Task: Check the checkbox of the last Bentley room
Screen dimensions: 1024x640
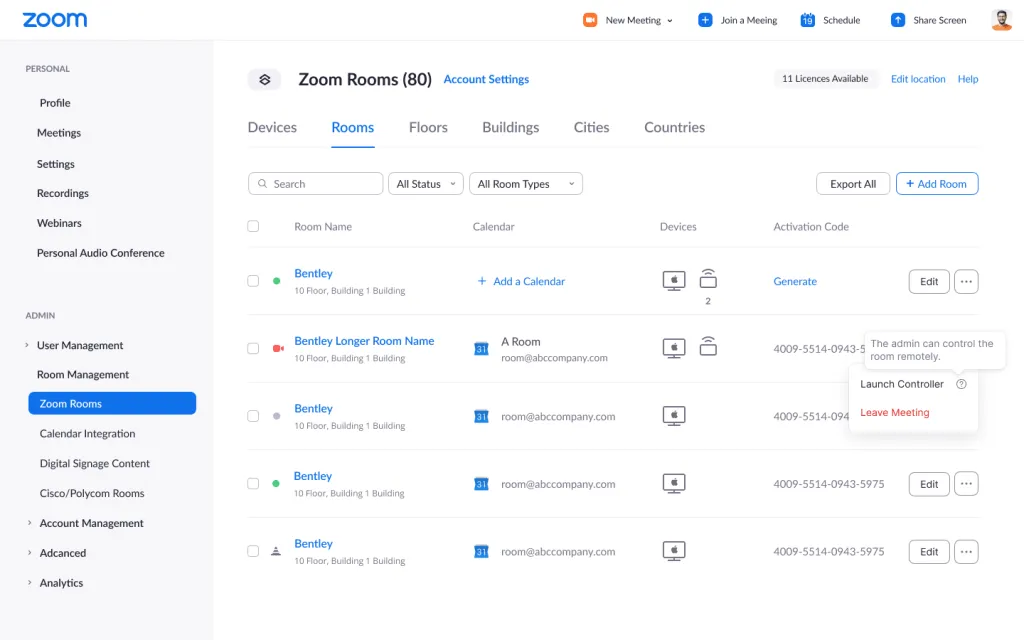Action: [253, 551]
